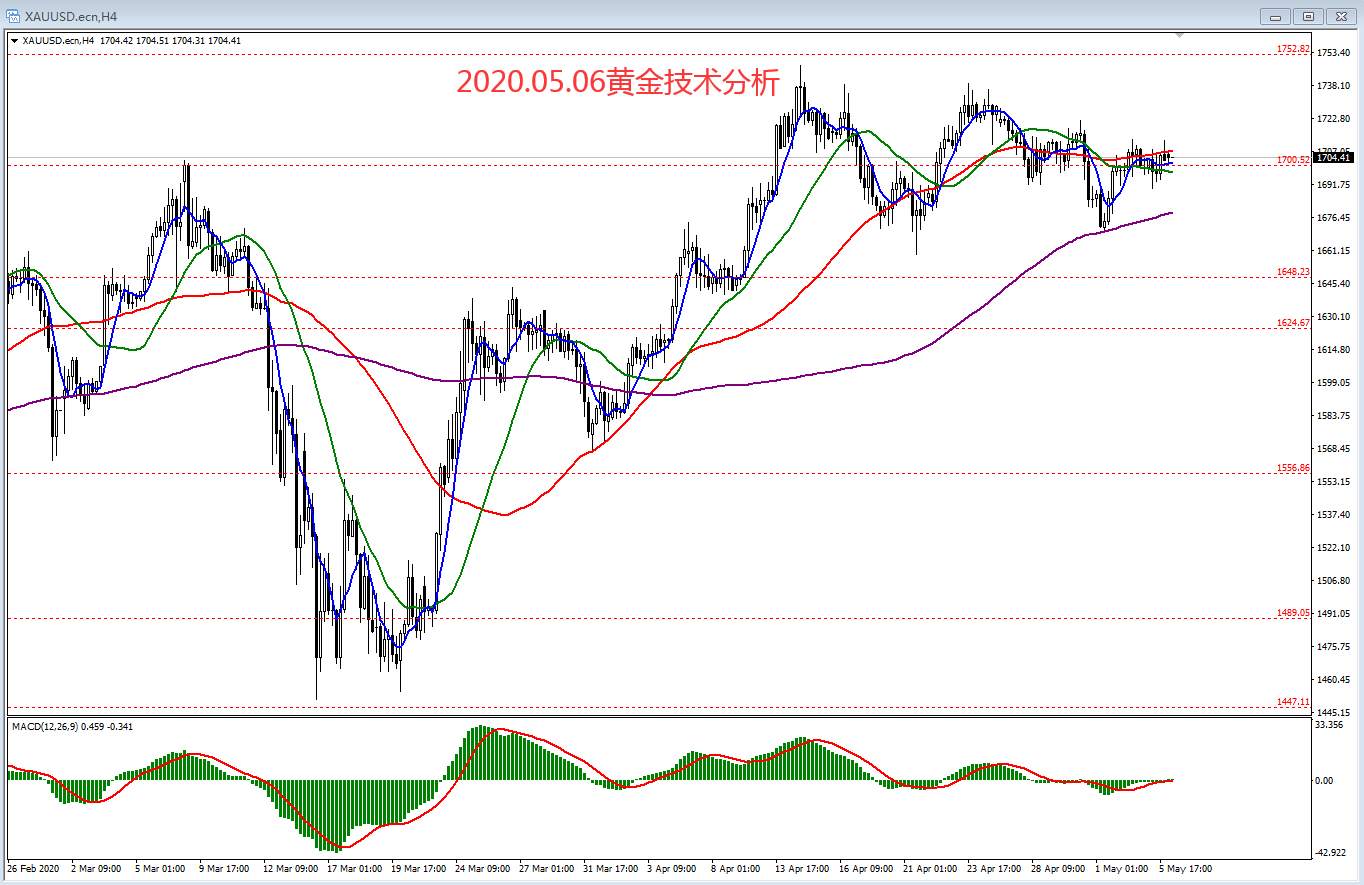Click the OHLC values 1704.42 1704.51 1704.31 1704.41
This screenshot has width=1364, height=885.
coord(170,41)
